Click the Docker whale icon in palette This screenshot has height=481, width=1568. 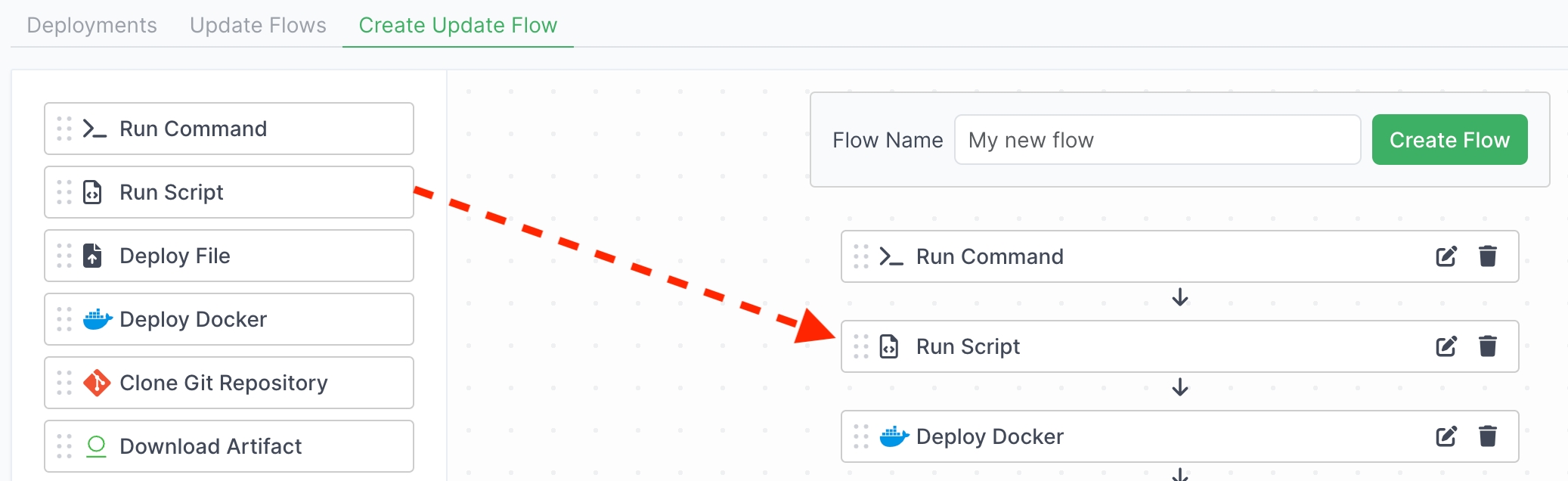click(x=97, y=319)
